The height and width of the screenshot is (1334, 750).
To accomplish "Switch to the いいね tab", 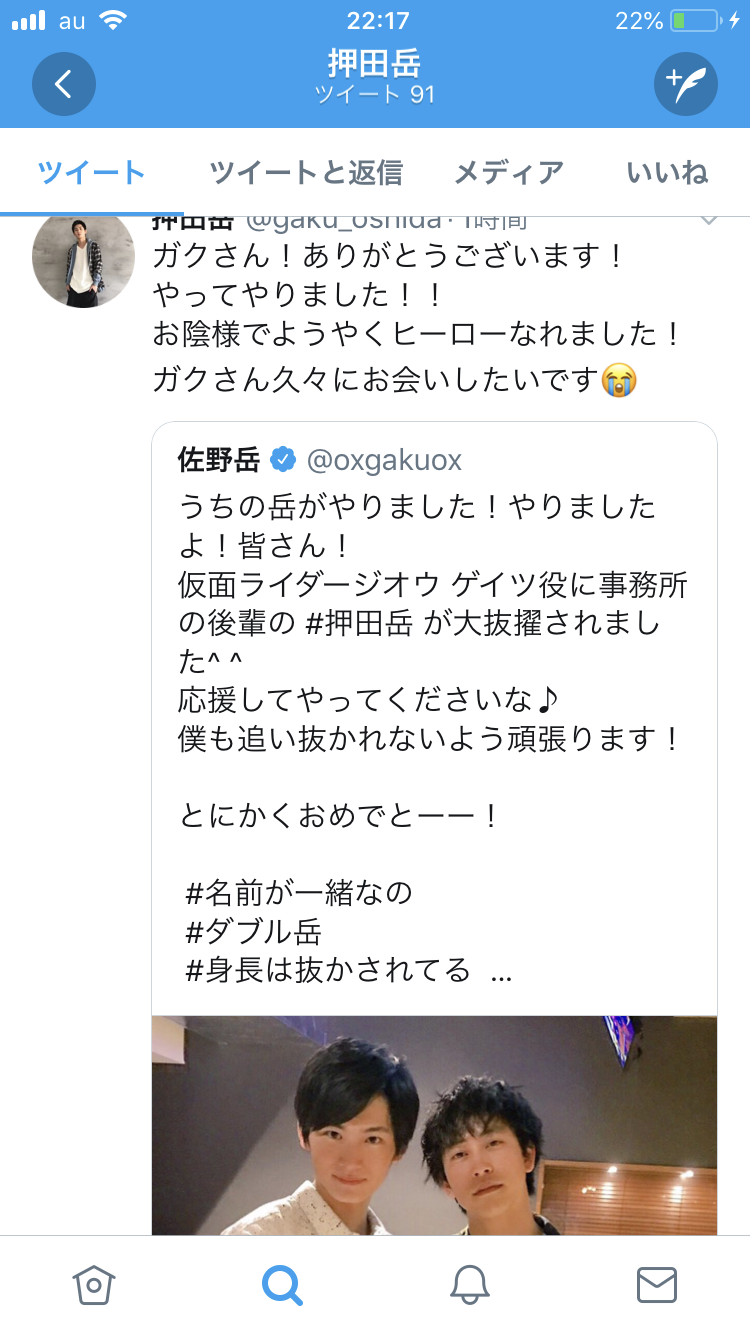I will click(667, 173).
